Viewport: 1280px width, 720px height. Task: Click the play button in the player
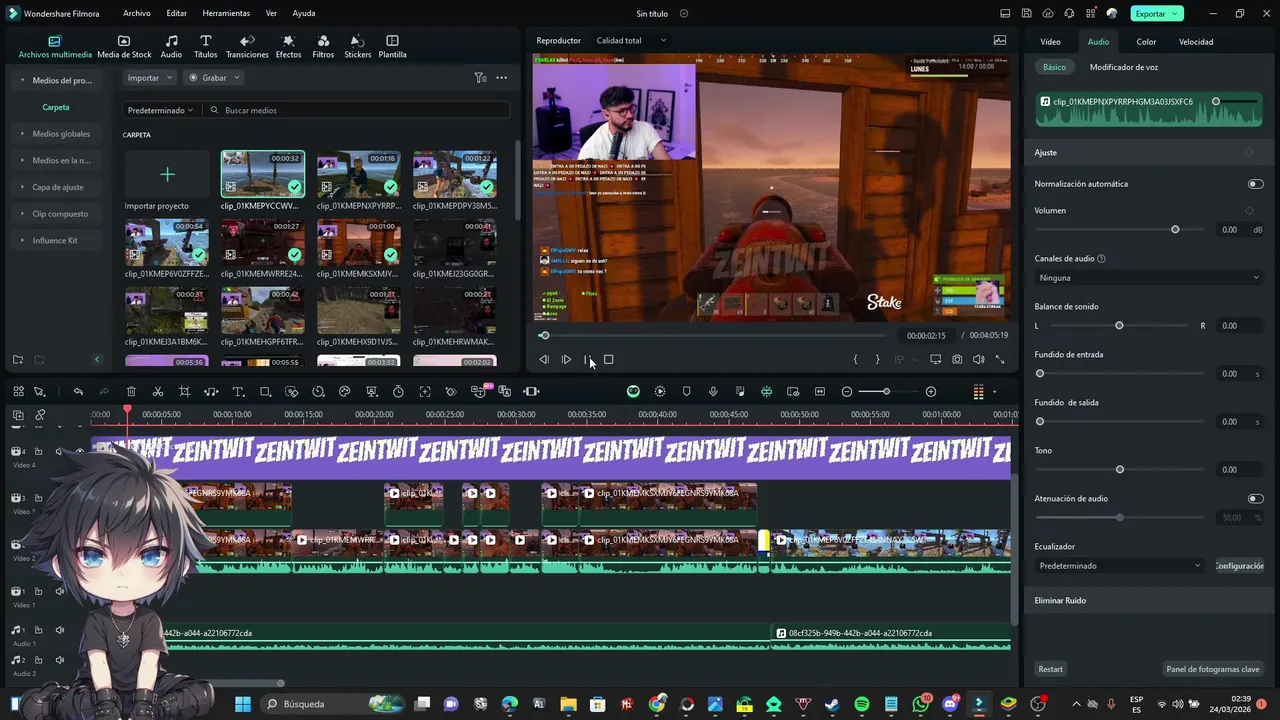pos(566,359)
